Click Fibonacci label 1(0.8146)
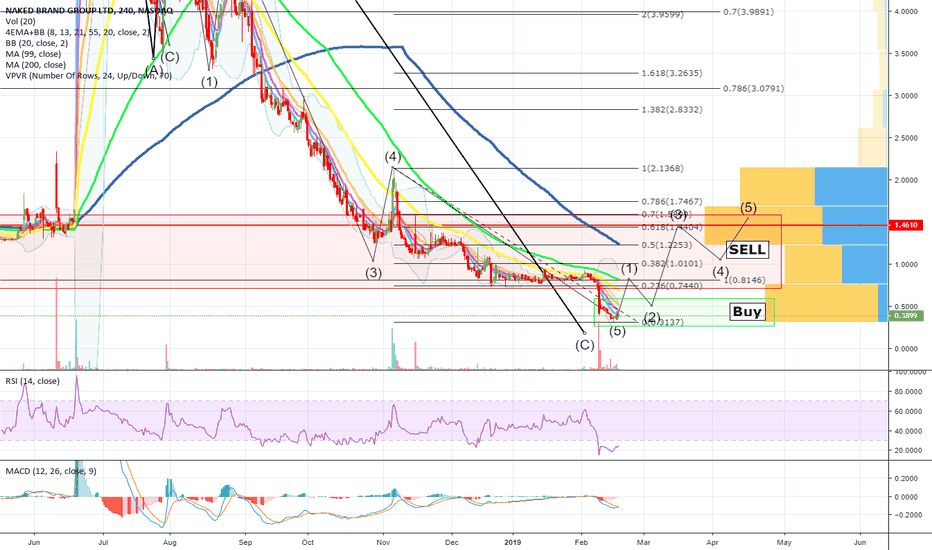Screen dimensions: 932x550 click(x=744, y=279)
